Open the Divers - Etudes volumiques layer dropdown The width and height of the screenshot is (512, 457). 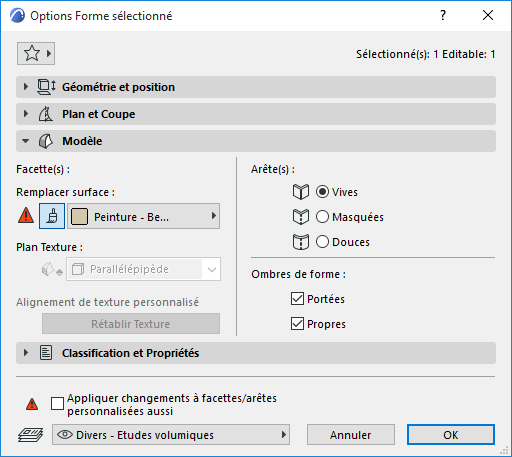pyautogui.click(x=171, y=435)
